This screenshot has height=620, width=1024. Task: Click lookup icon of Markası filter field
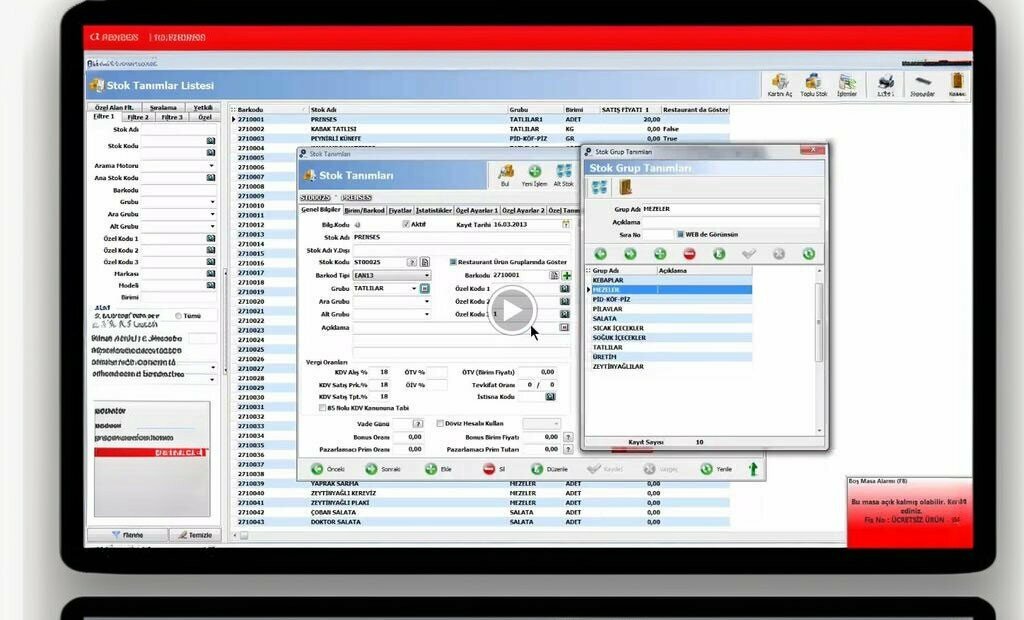point(211,274)
